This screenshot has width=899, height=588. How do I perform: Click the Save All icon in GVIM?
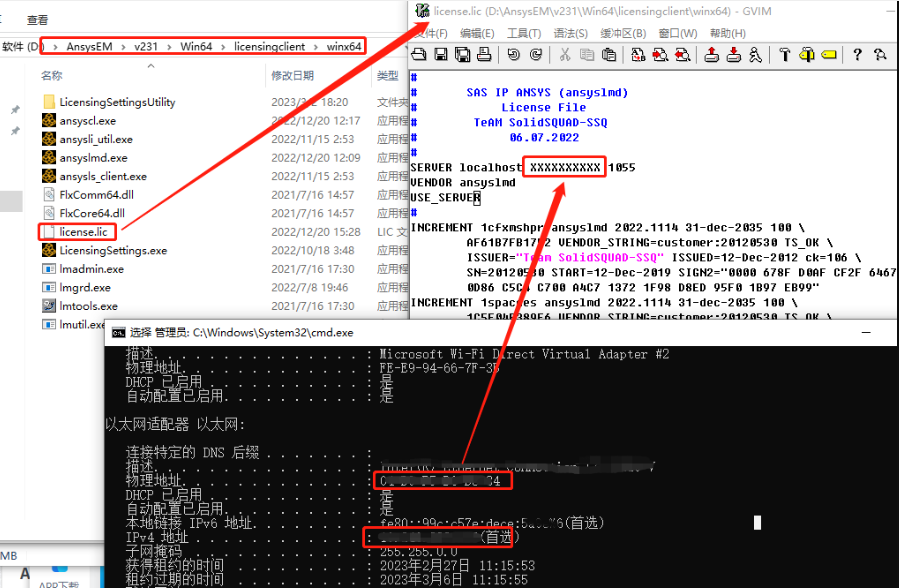point(462,54)
